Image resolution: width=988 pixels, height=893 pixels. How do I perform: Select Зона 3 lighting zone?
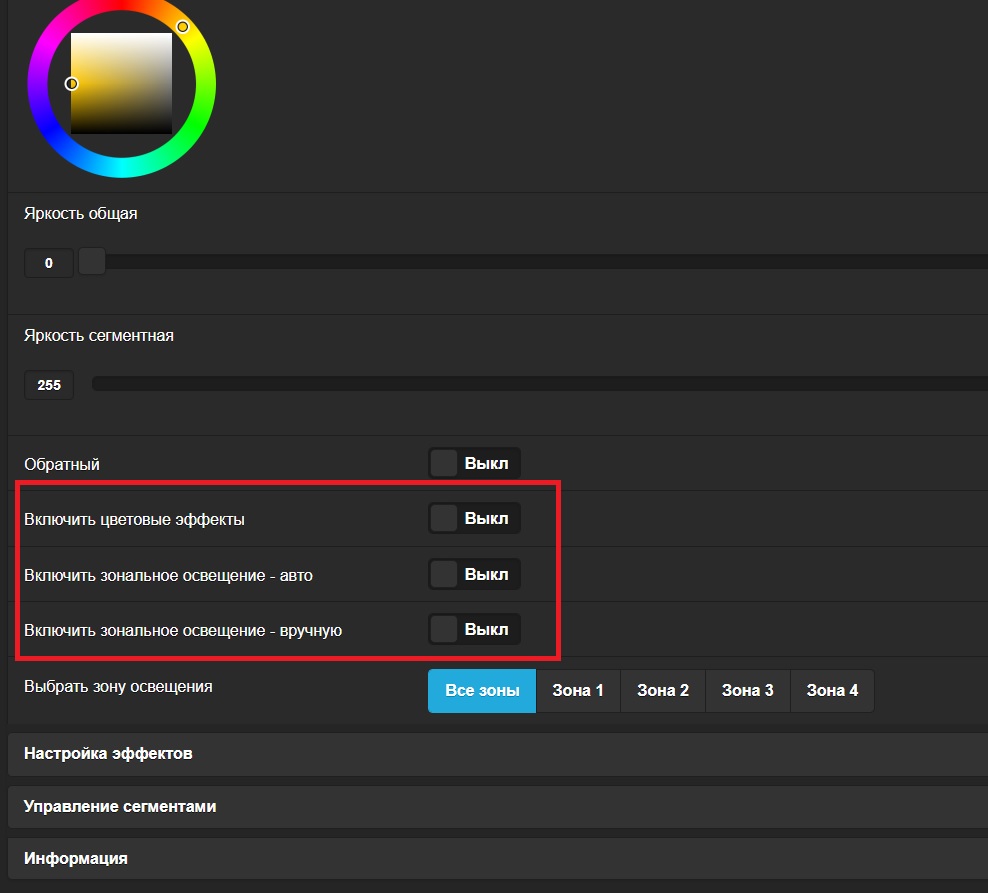(x=748, y=691)
